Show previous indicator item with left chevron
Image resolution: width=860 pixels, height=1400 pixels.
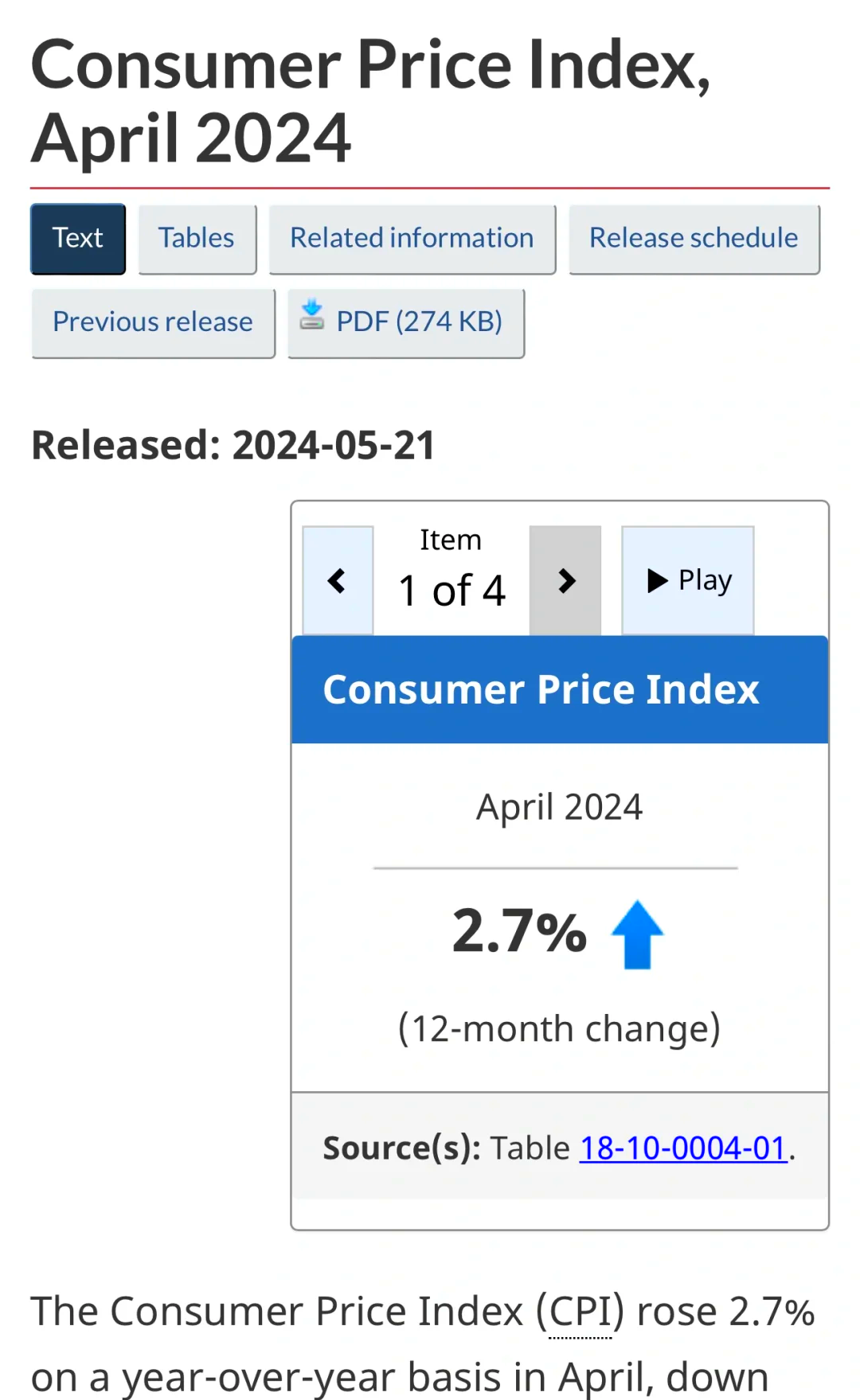coord(338,580)
